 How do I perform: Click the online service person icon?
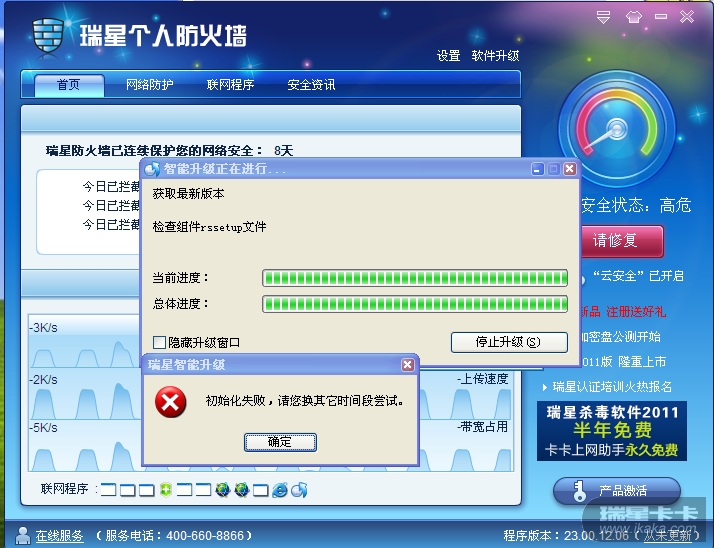point(23,536)
